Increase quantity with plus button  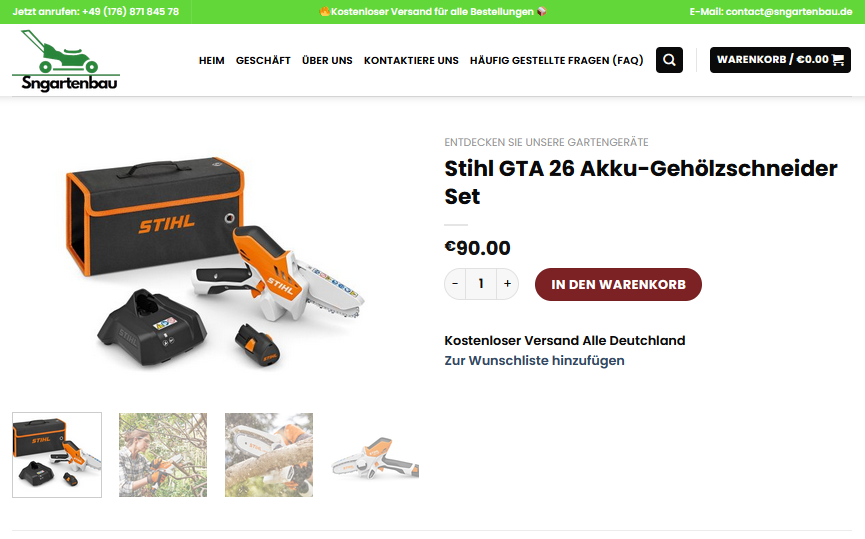click(x=508, y=284)
